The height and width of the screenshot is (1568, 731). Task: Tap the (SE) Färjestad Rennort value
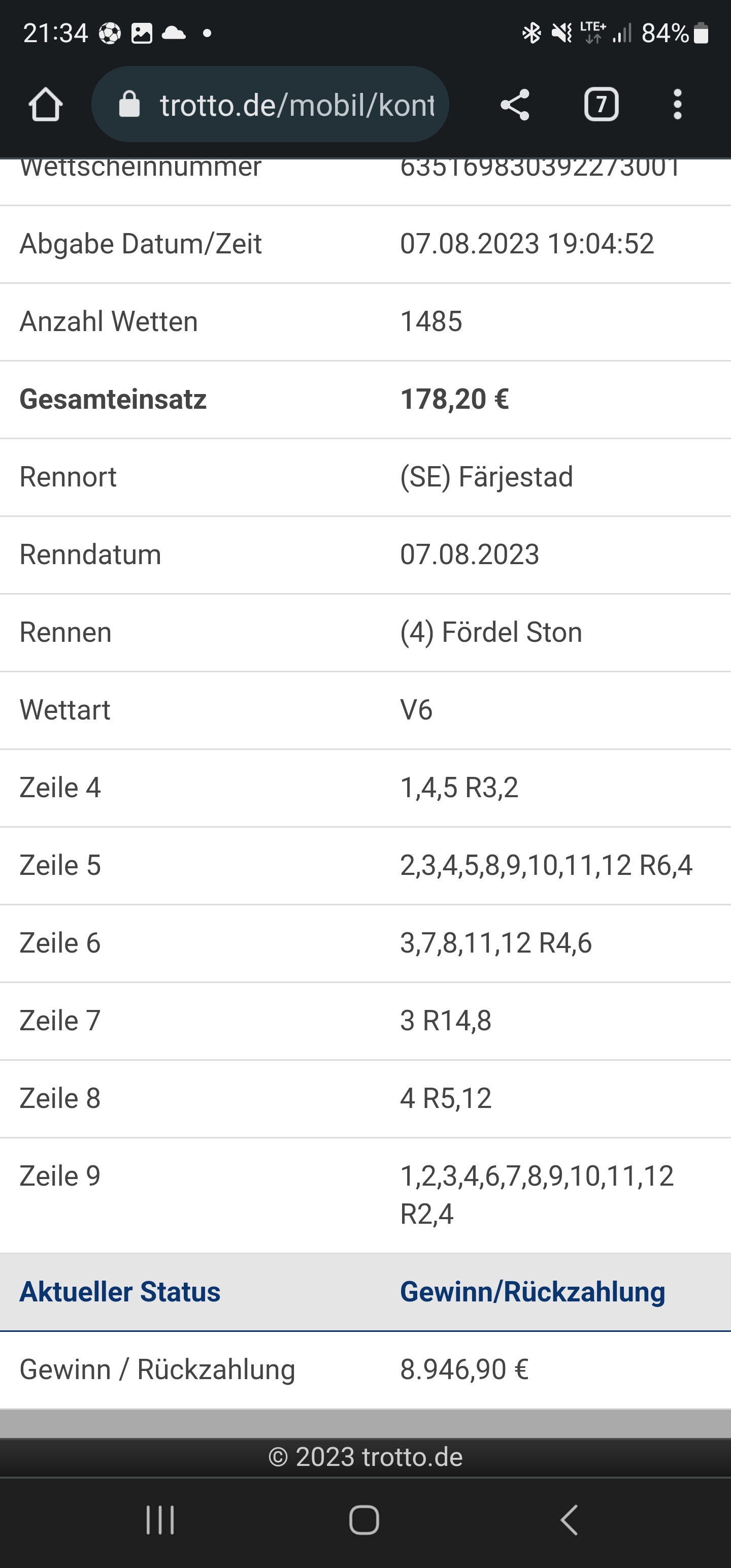(486, 477)
